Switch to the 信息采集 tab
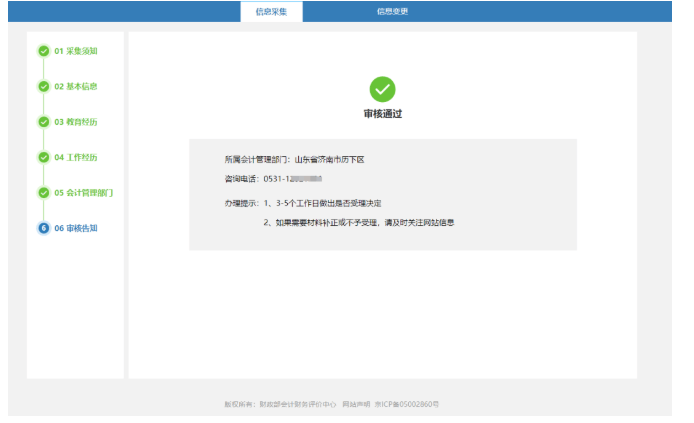The image size is (694, 423). [x=271, y=12]
